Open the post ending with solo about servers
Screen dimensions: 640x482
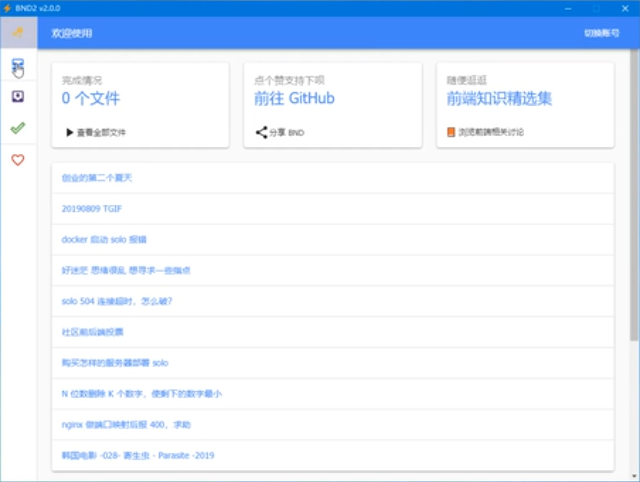(115, 363)
